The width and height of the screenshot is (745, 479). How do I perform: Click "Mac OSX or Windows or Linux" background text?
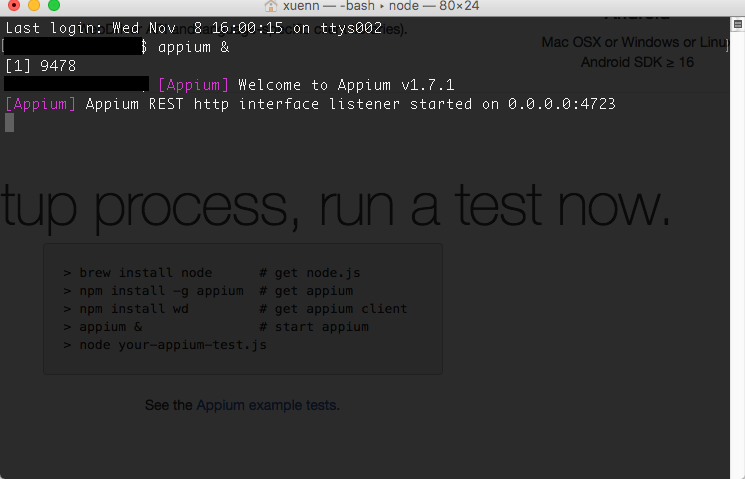[635, 42]
